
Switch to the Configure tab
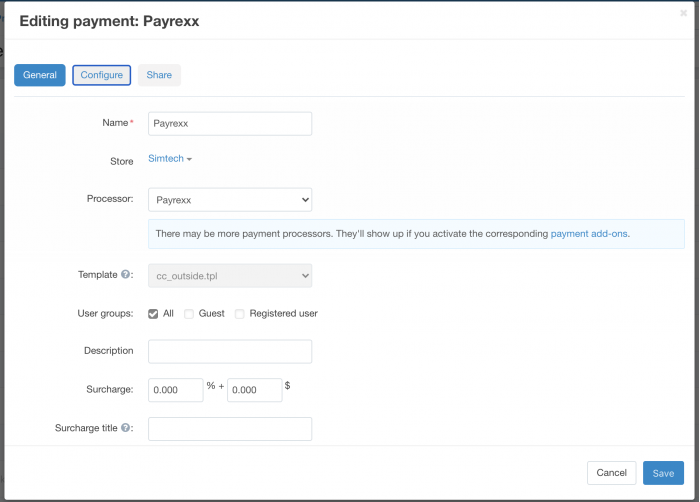(102, 75)
